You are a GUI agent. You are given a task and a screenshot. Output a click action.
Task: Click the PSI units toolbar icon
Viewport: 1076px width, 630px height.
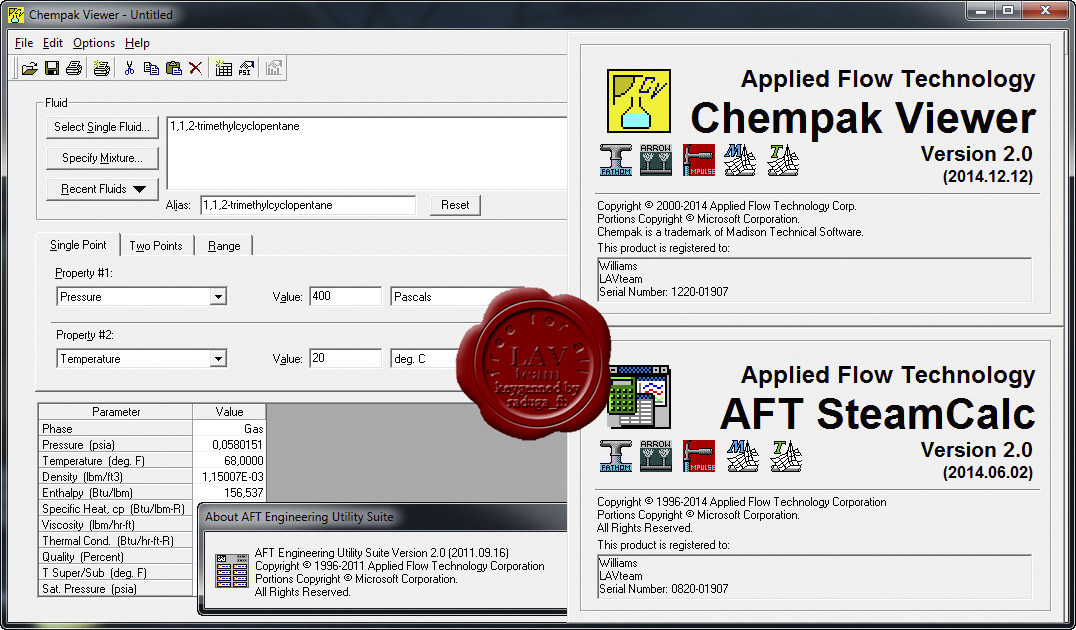click(x=246, y=68)
